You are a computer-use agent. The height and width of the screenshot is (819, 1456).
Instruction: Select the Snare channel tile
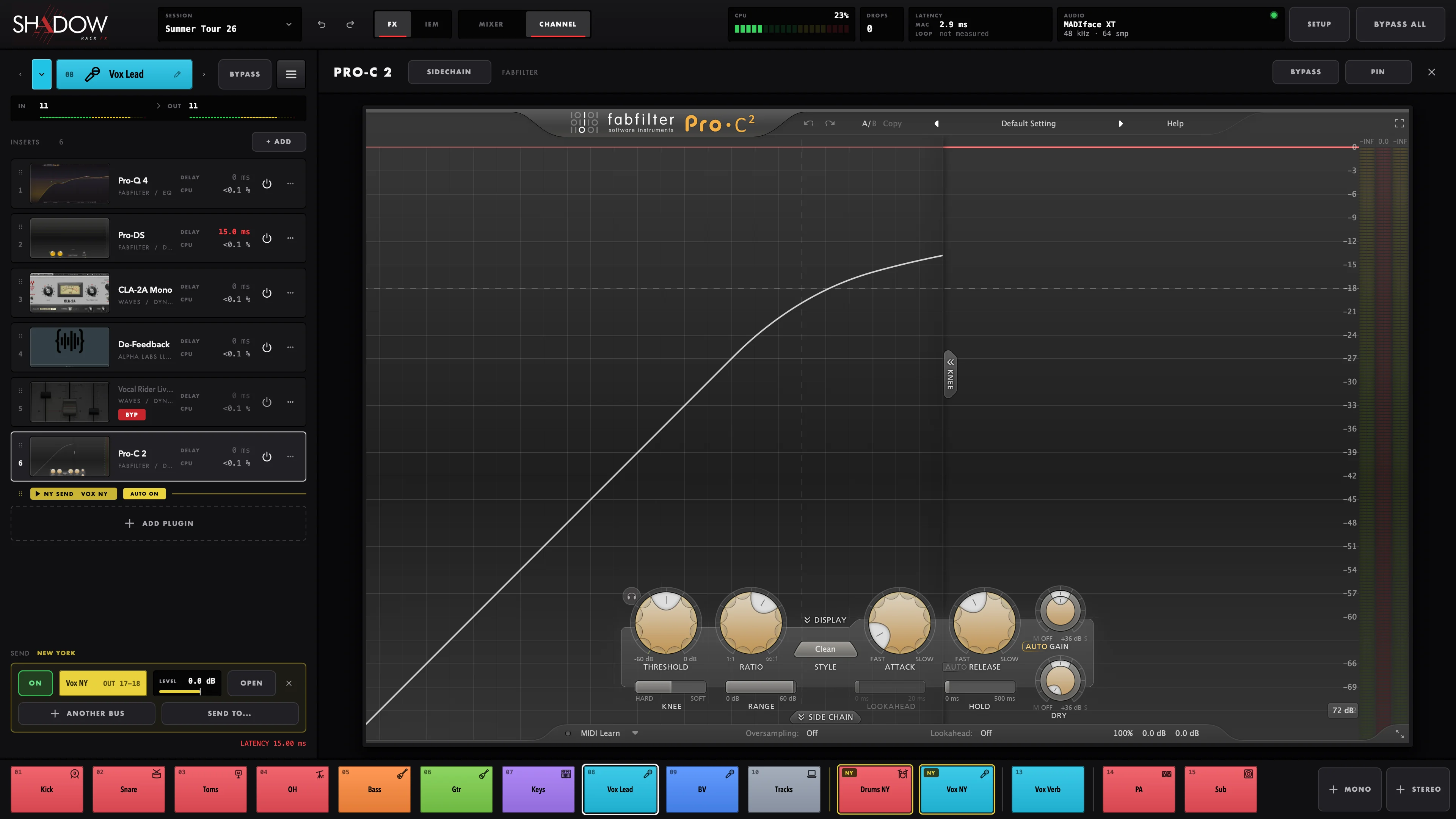pos(129,789)
